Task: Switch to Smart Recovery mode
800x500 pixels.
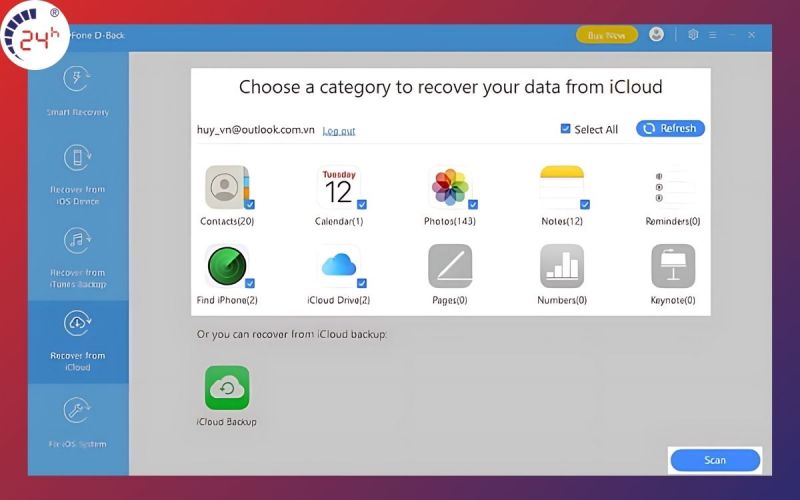Action: [78, 92]
